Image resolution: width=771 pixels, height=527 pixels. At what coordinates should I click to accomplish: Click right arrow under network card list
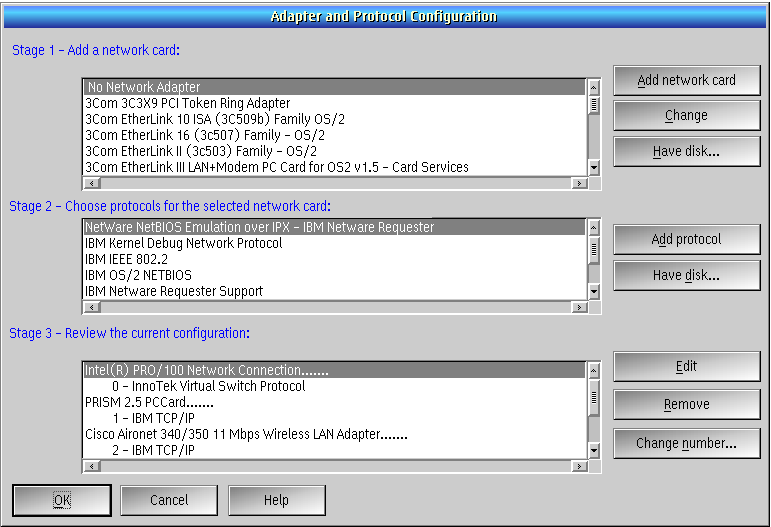pyautogui.click(x=579, y=183)
